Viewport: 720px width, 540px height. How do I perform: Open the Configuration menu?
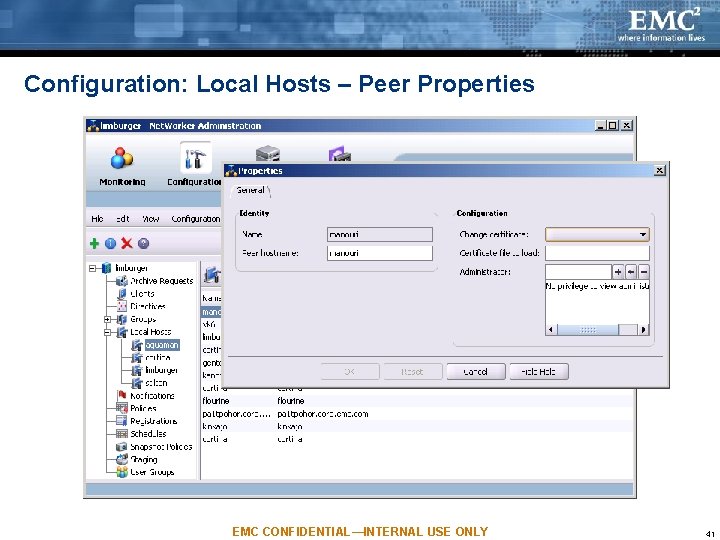tap(196, 219)
